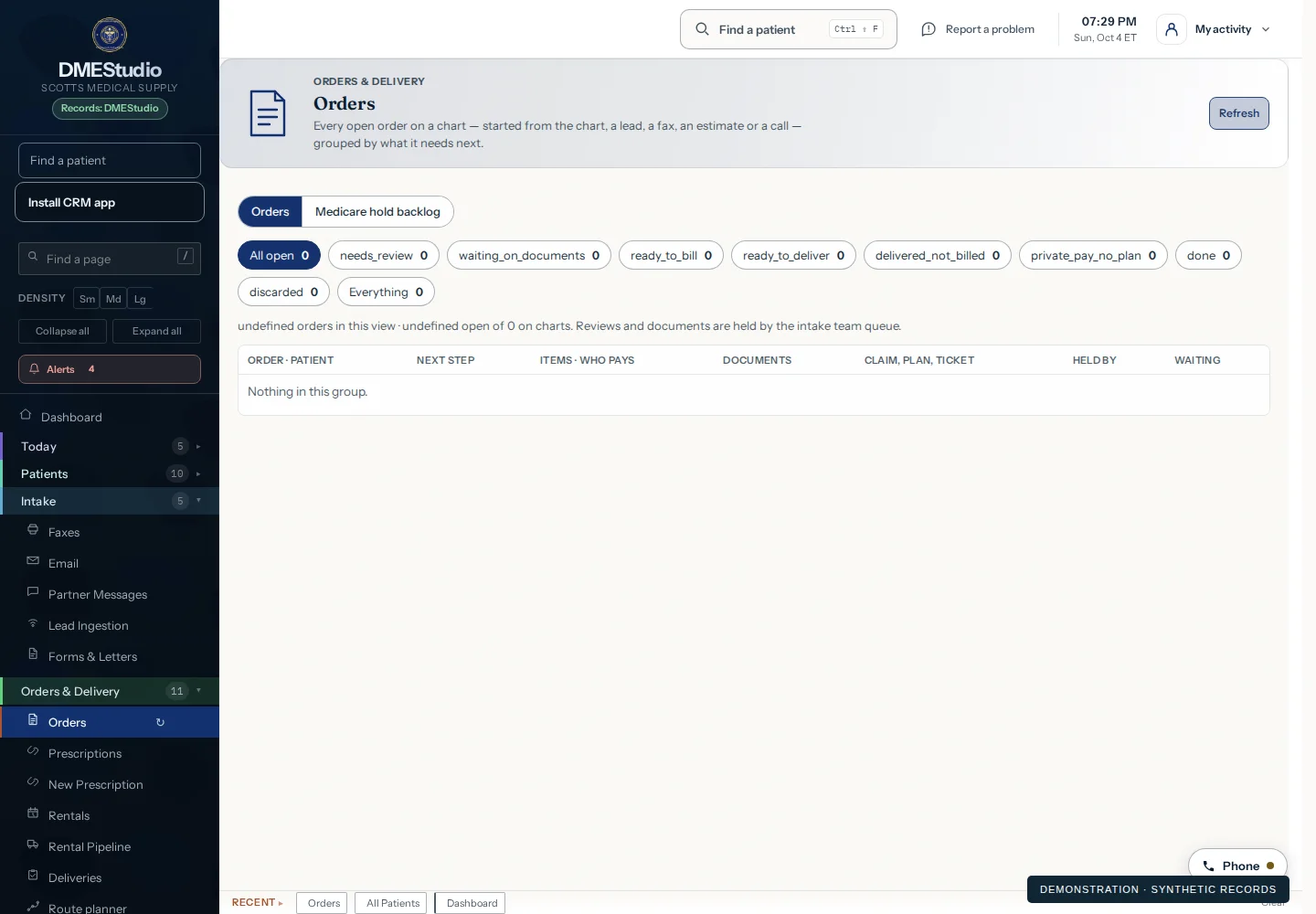The height and width of the screenshot is (914, 1316).
Task: Open the Phone widget
Action: pos(1237,866)
